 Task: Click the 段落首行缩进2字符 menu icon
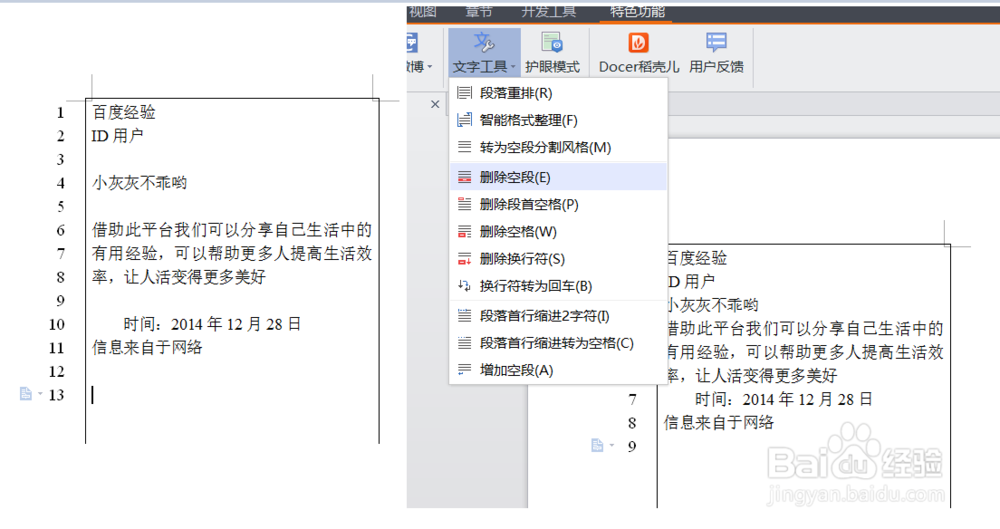465,316
